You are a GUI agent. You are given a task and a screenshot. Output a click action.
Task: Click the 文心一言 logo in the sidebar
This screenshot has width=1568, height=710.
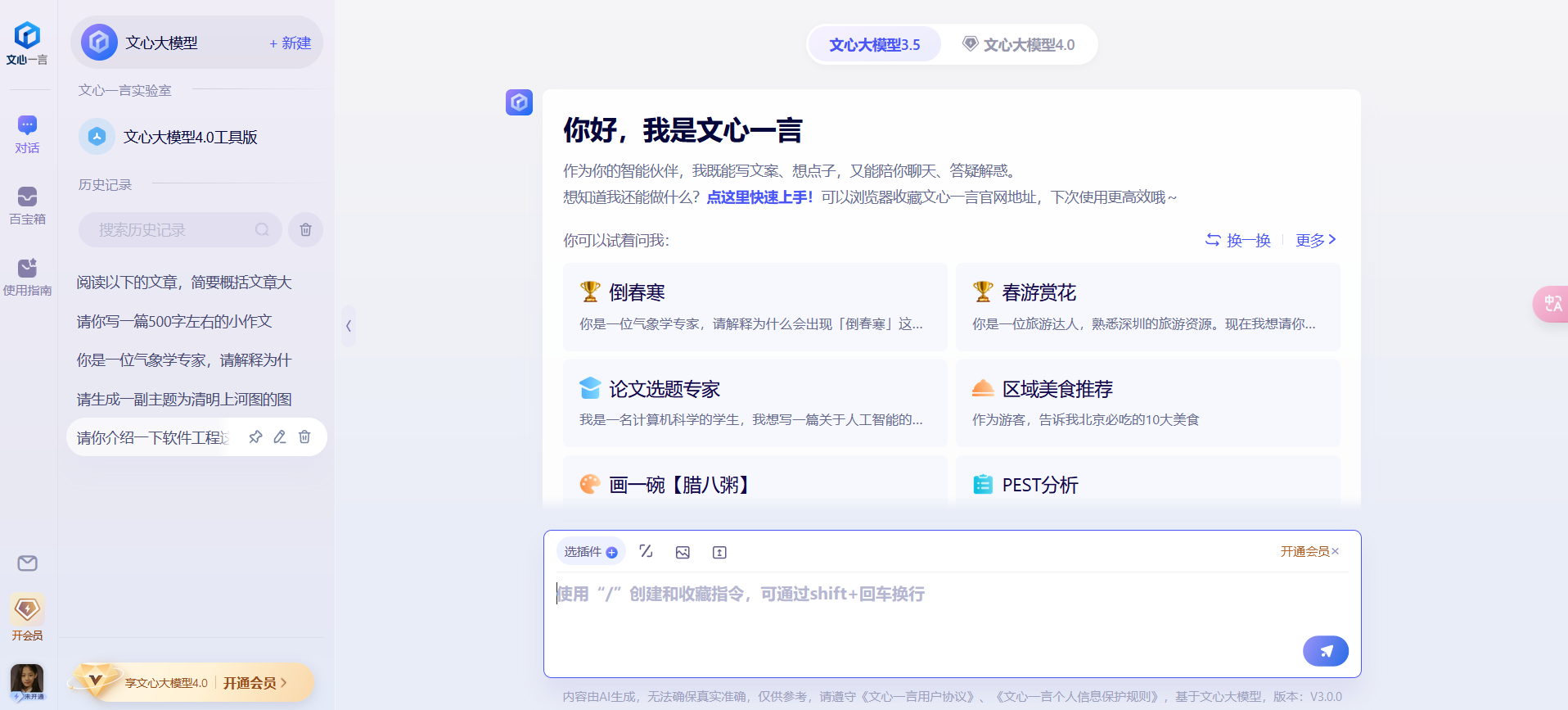coord(27,43)
